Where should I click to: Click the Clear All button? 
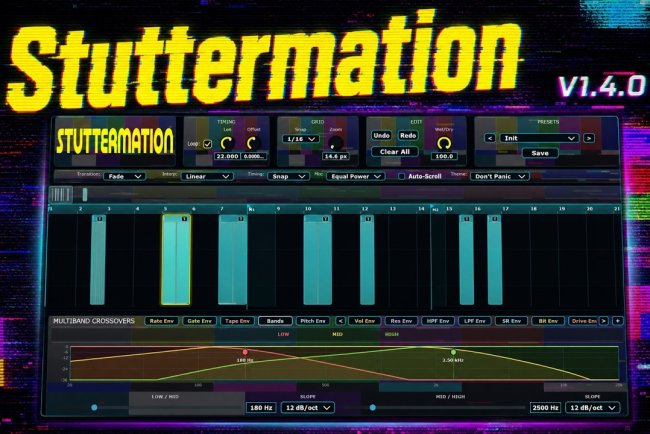pyautogui.click(x=395, y=152)
